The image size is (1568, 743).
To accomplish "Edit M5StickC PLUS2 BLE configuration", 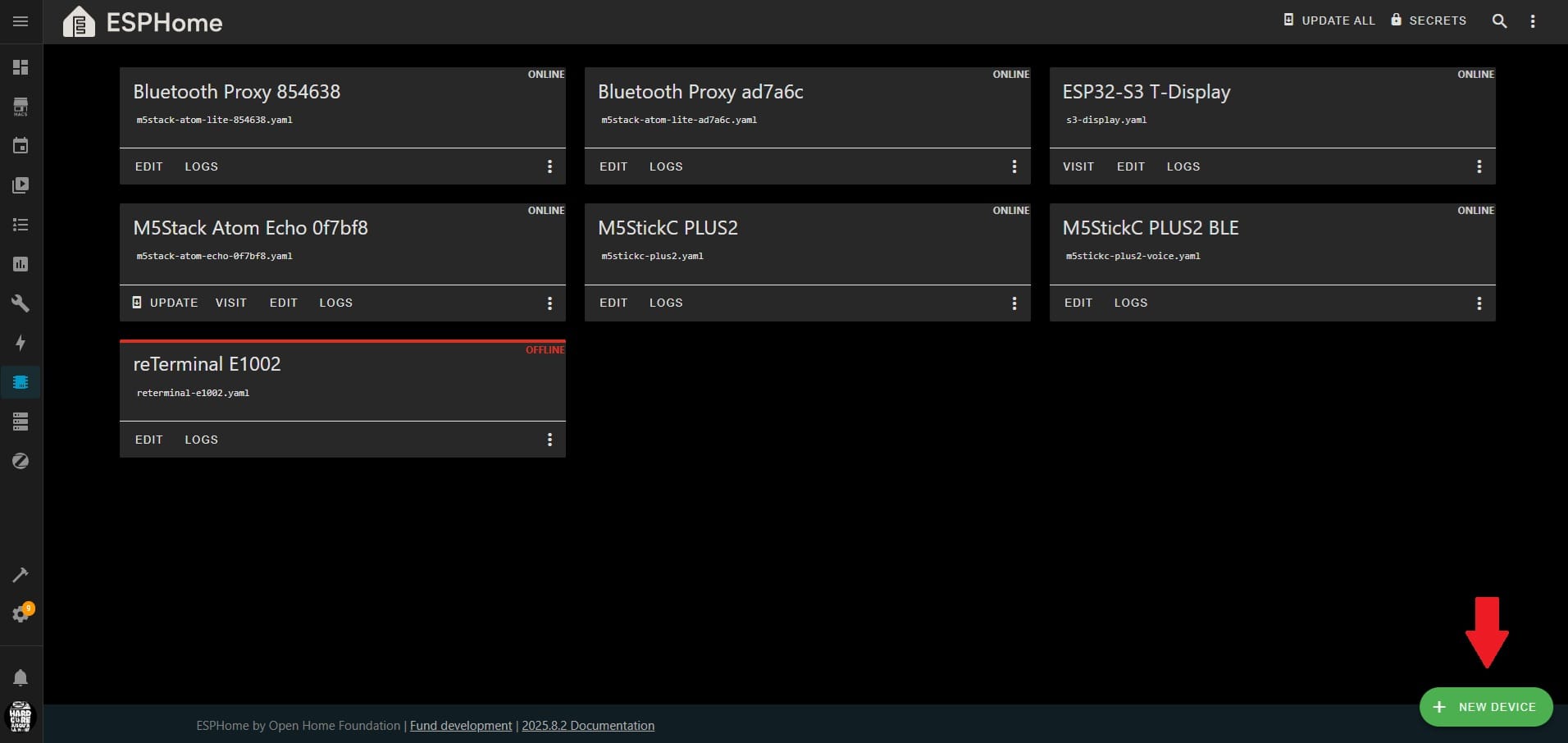I will pyautogui.click(x=1078, y=303).
